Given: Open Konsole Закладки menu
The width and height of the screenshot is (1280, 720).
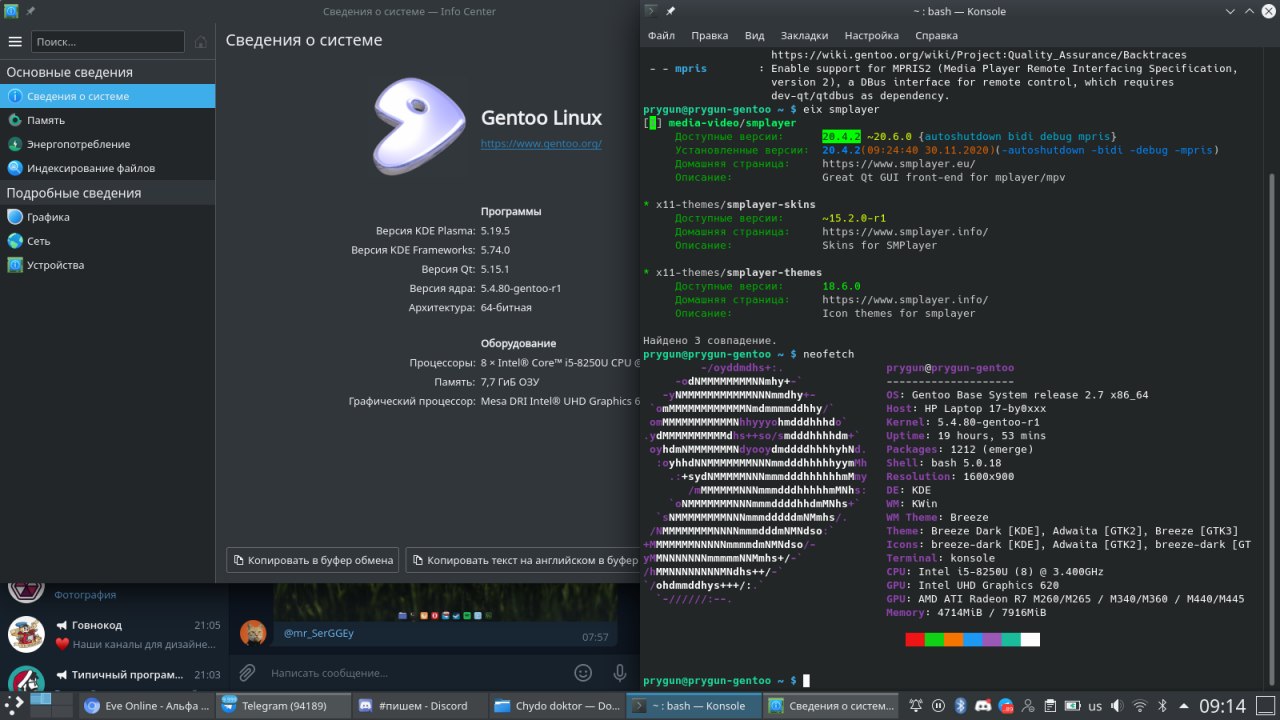Looking at the screenshot, I should click(804, 35).
